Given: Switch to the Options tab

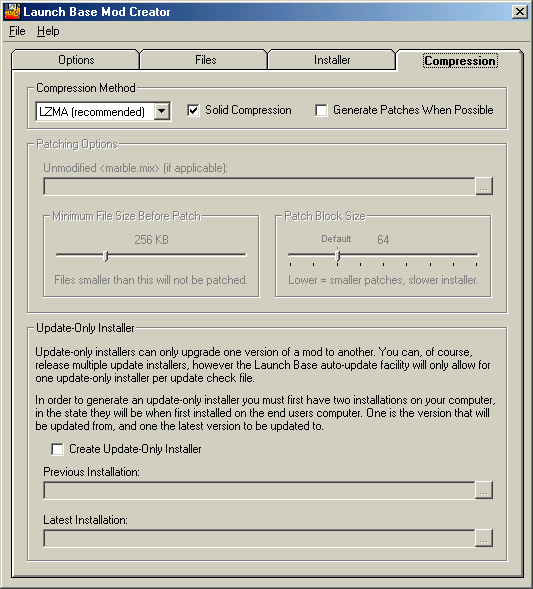Looking at the screenshot, I should click(76, 60).
